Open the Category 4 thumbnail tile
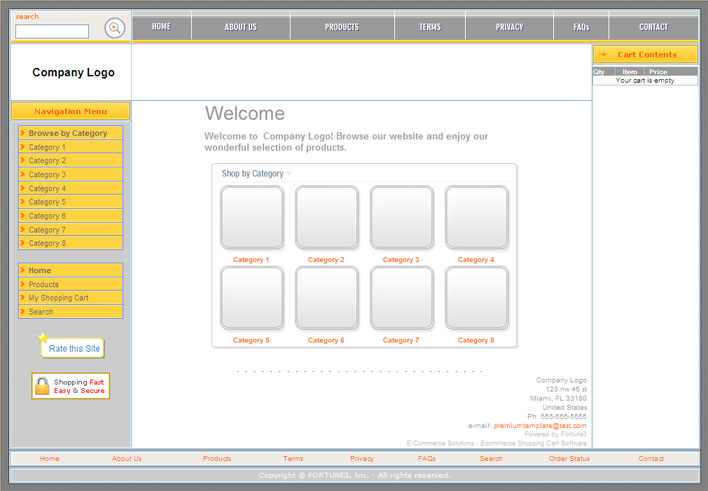The height and width of the screenshot is (491, 708). click(x=477, y=217)
